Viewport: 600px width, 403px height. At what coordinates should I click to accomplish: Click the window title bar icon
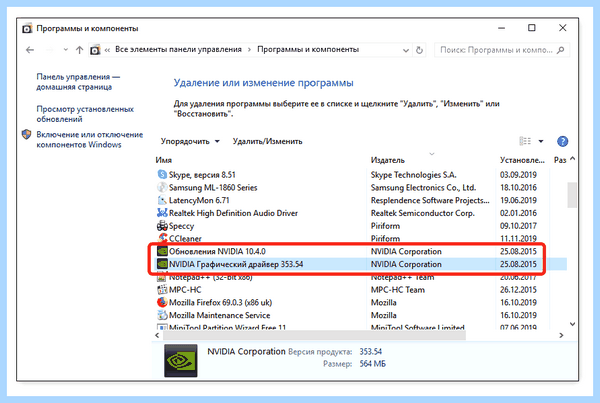[x=27, y=28]
